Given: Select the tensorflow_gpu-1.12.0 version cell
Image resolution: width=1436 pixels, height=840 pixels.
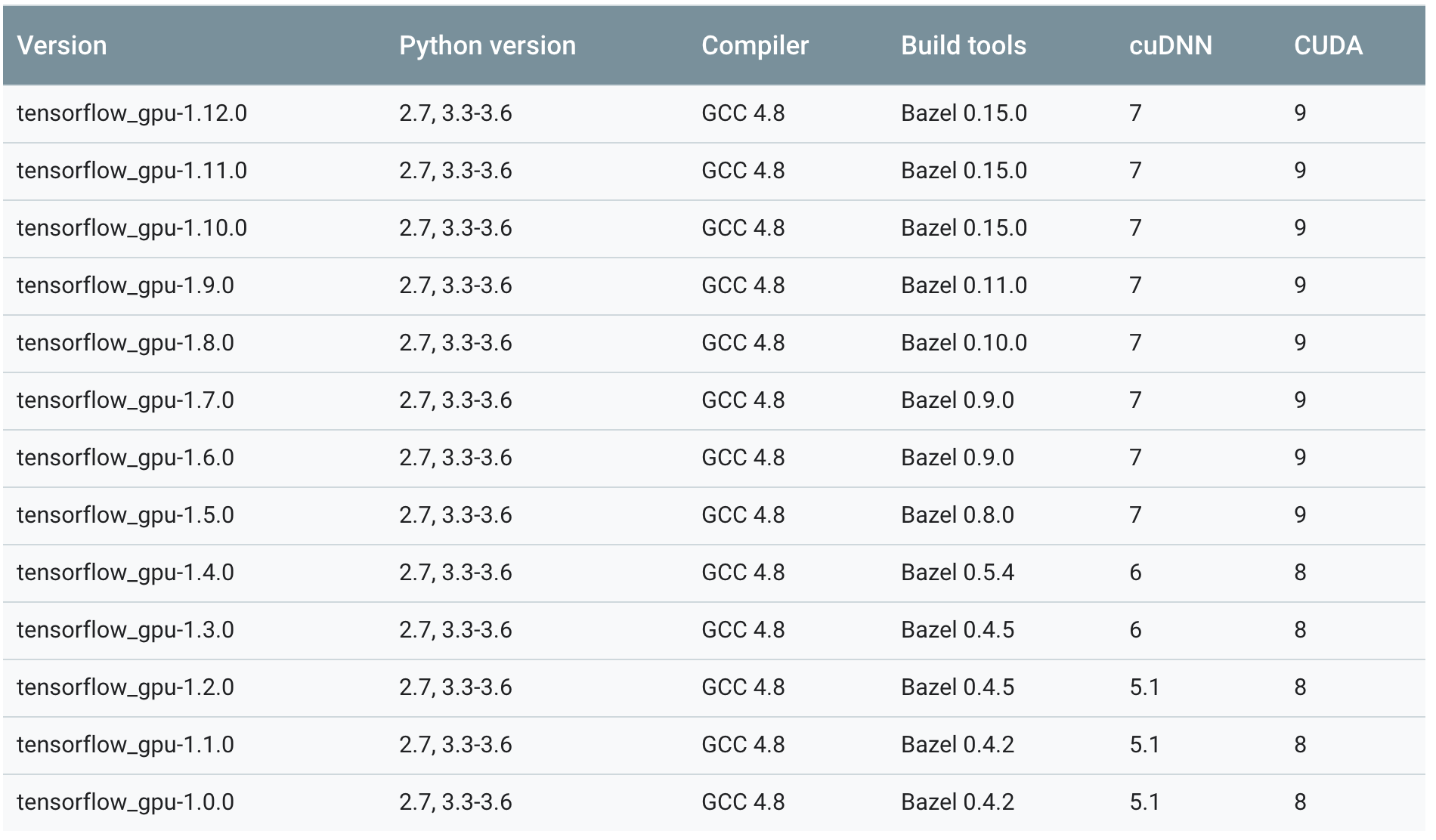Looking at the screenshot, I should [132, 113].
